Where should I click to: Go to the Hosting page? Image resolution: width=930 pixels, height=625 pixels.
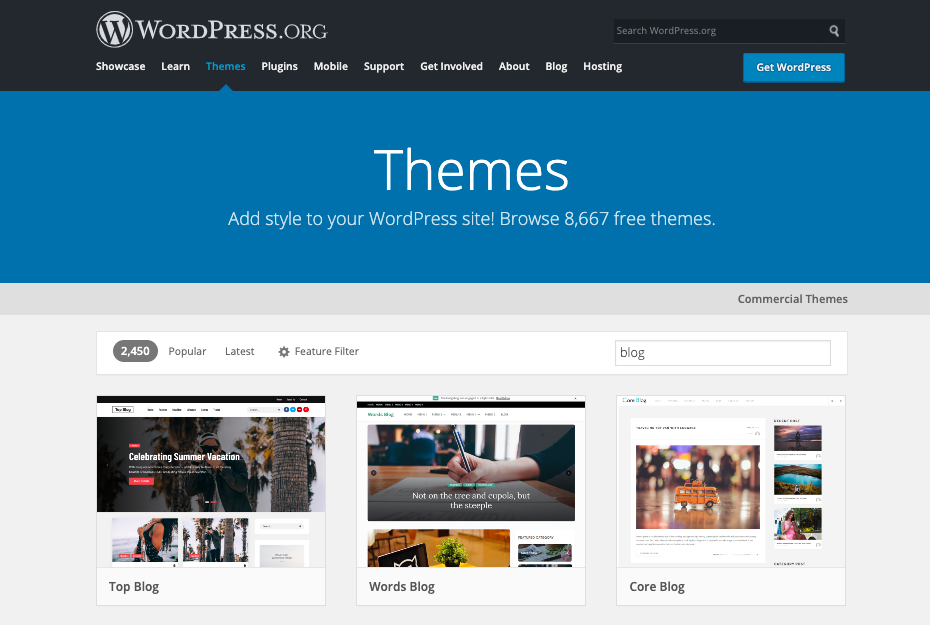pos(602,67)
